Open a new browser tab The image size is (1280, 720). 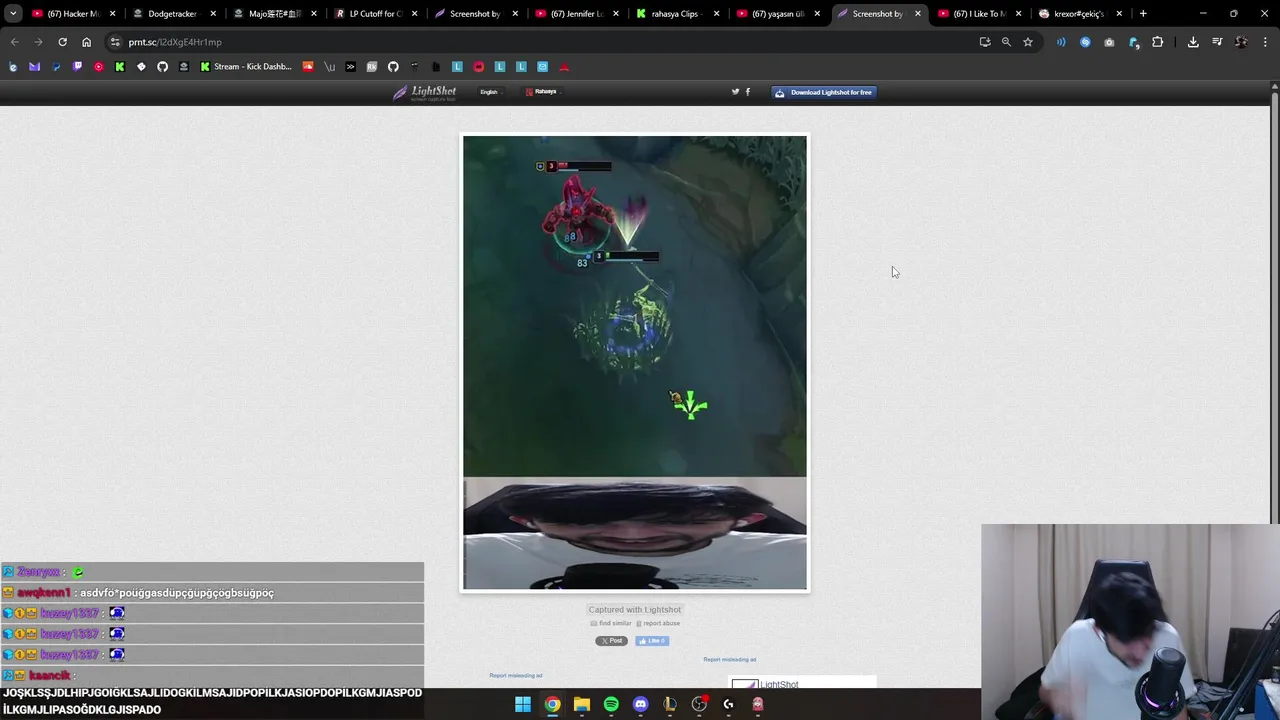(x=1143, y=14)
